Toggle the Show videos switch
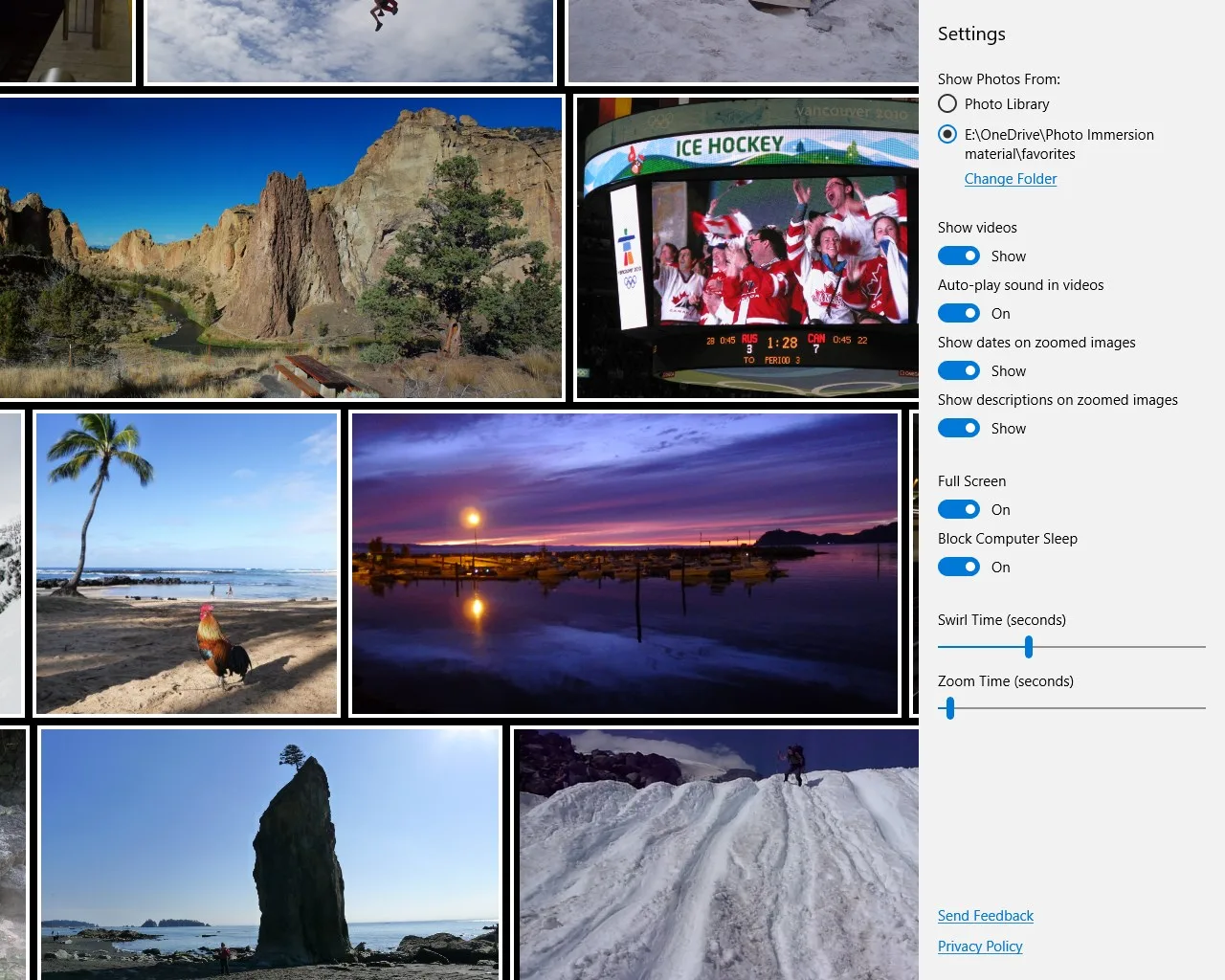This screenshot has width=1225, height=980. 959,256
